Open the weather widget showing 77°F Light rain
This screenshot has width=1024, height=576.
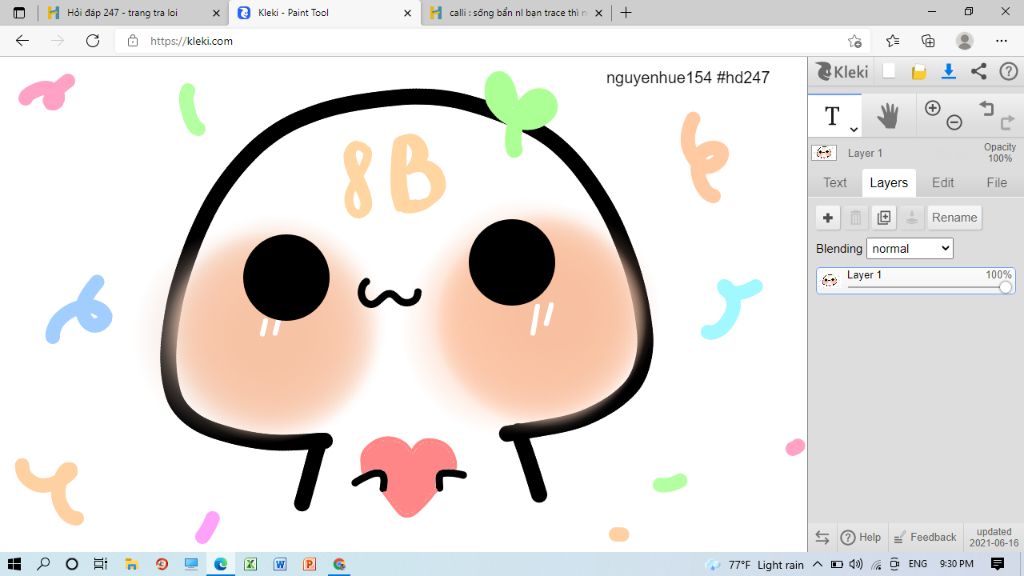(x=755, y=564)
